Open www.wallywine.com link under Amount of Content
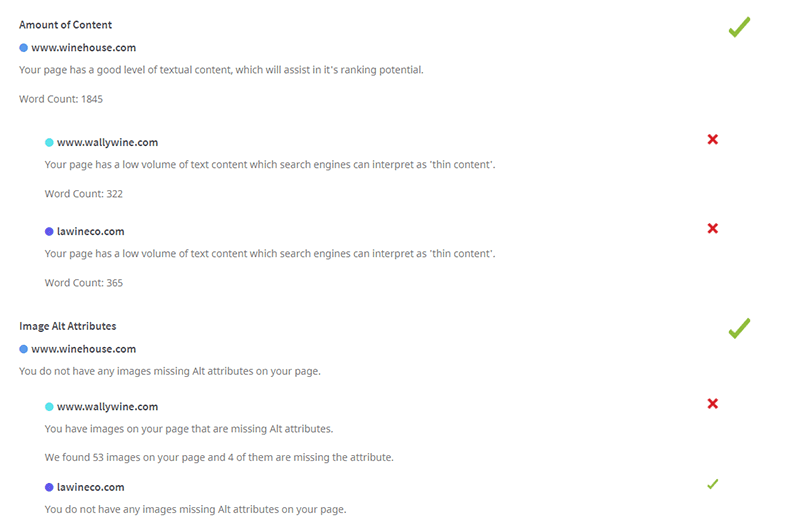 coord(107,143)
